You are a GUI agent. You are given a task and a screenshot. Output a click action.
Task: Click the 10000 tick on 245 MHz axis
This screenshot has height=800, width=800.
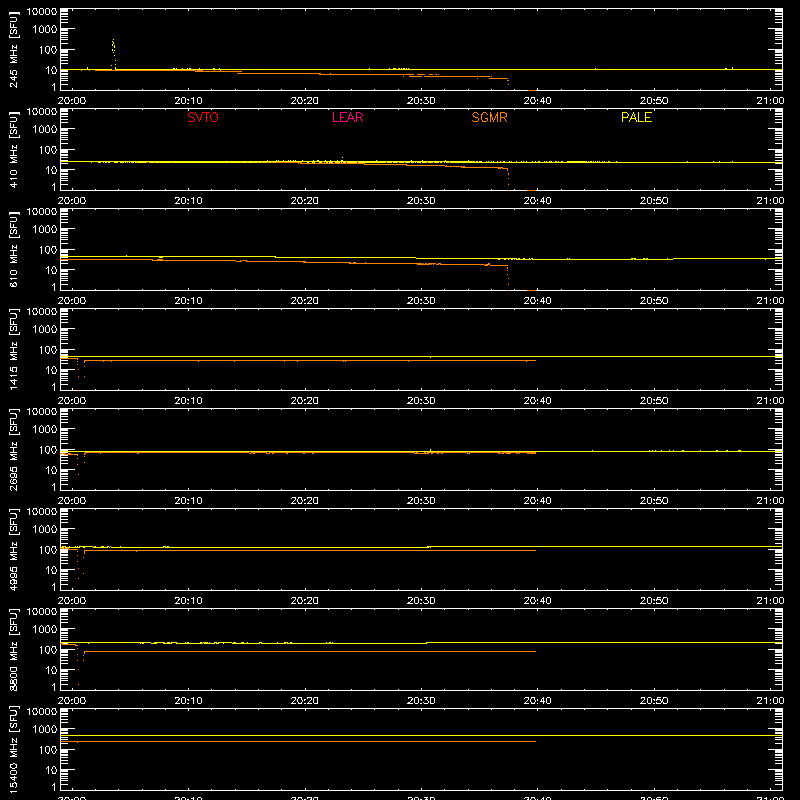[42, 12]
